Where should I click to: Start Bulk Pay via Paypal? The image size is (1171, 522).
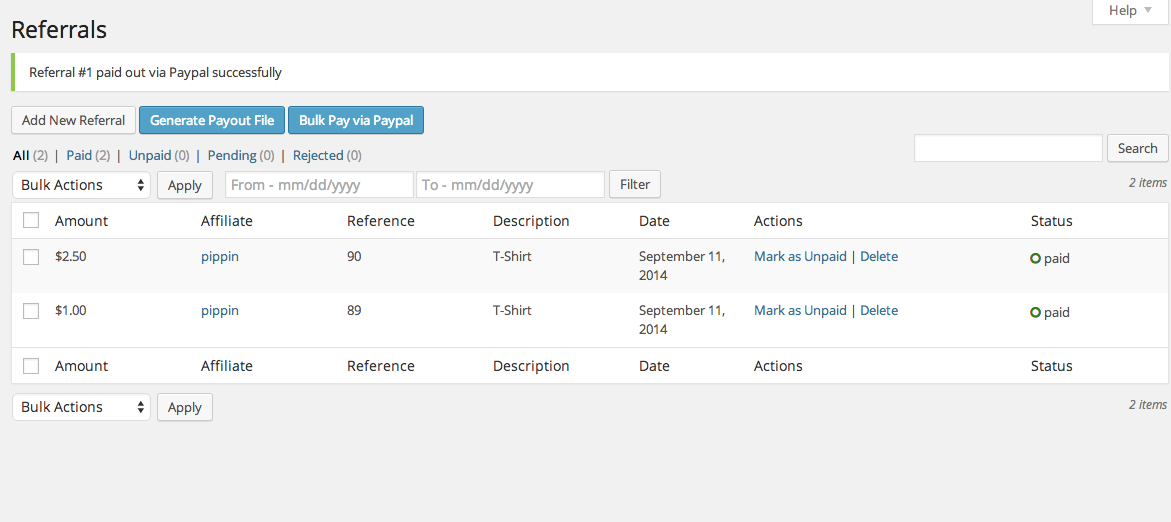tap(356, 120)
